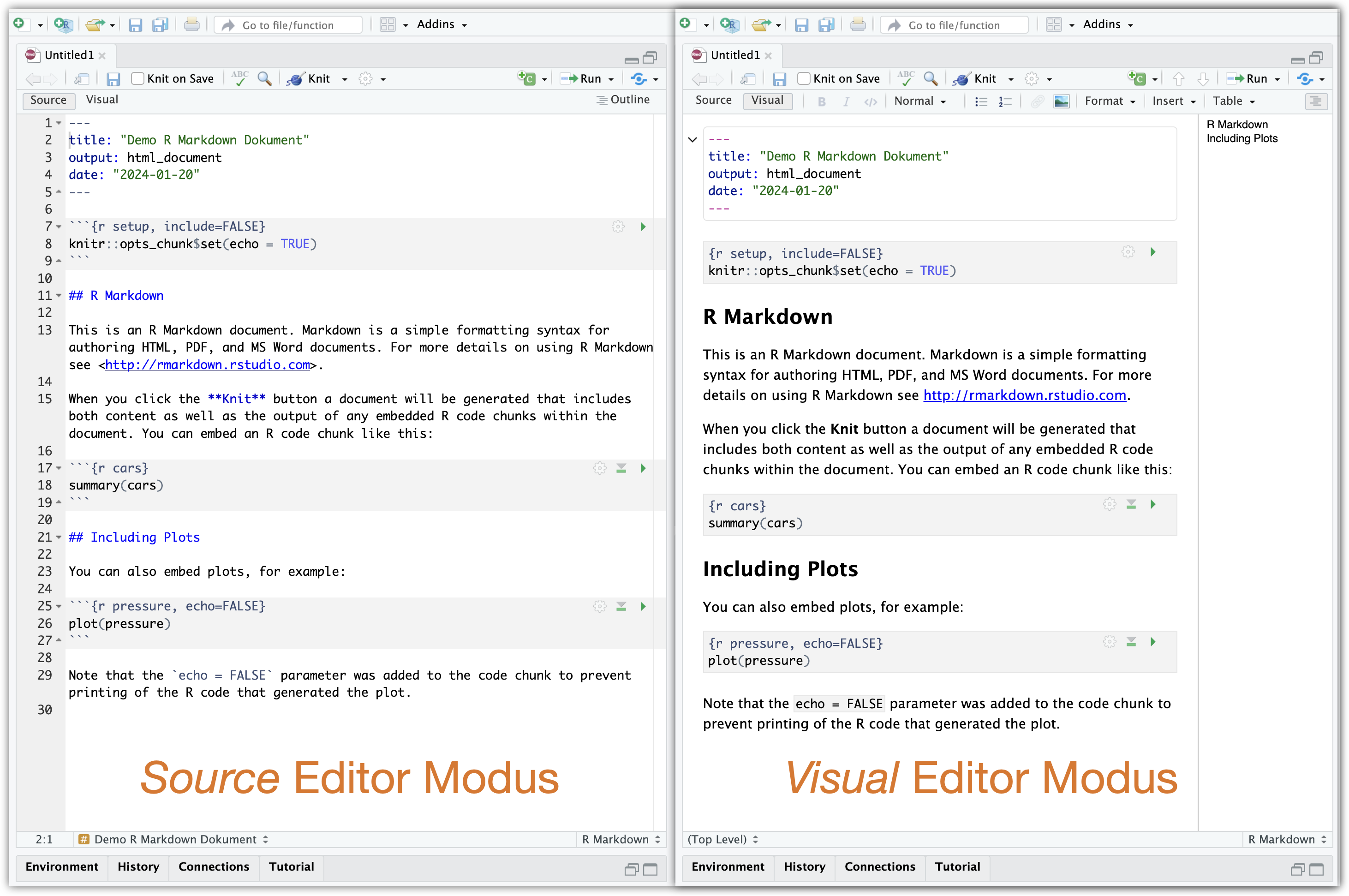The width and height of the screenshot is (1349, 896).
Task: Click the find/replace magnifier in left editor
Action: tap(264, 78)
